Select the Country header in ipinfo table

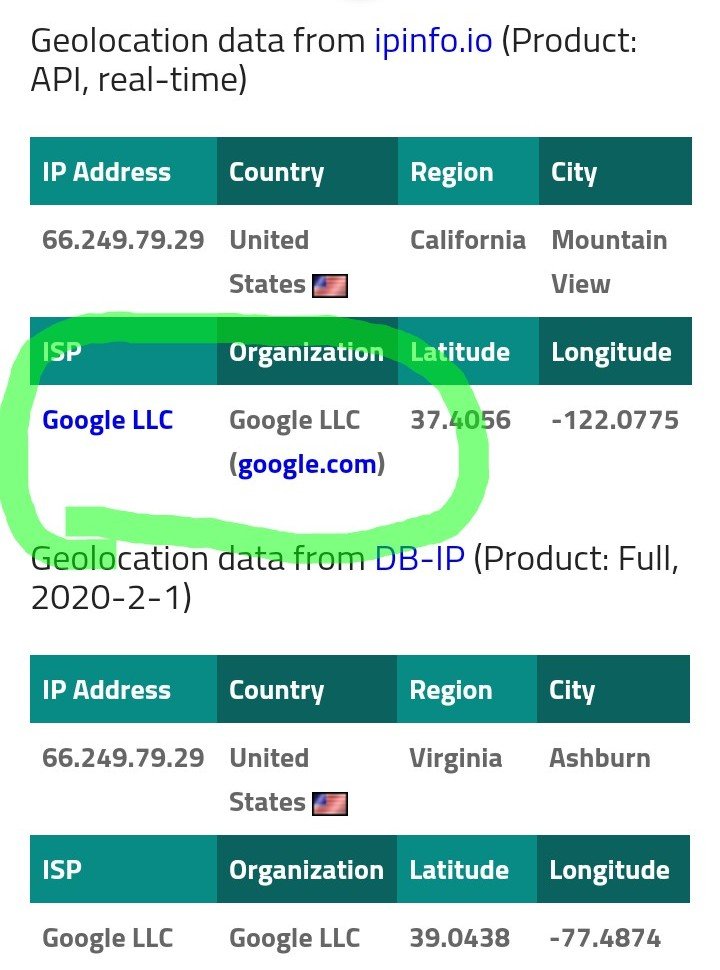(307, 171)
